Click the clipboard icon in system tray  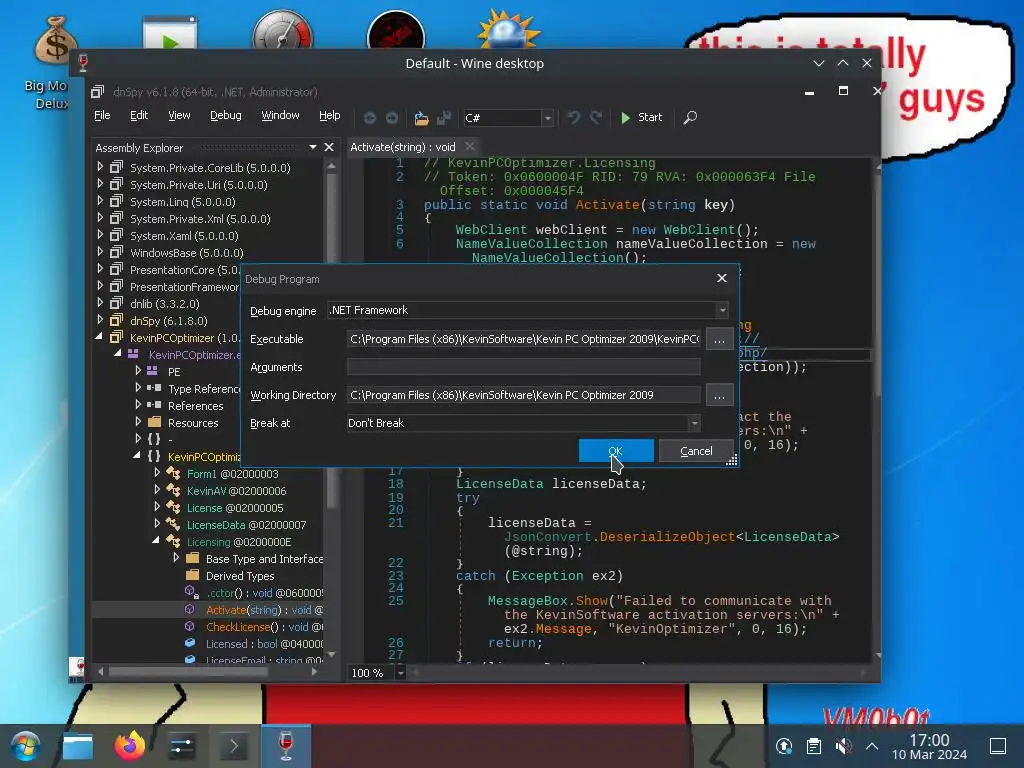pos(814,746)
